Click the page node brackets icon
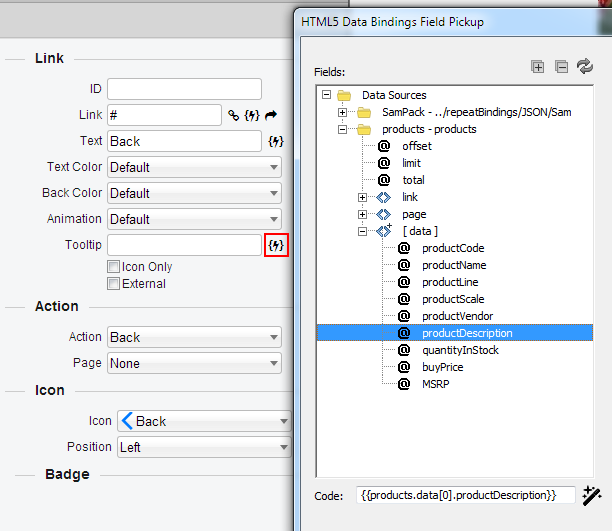Screen dimensions: 612x531 click(x=383, y=214)
